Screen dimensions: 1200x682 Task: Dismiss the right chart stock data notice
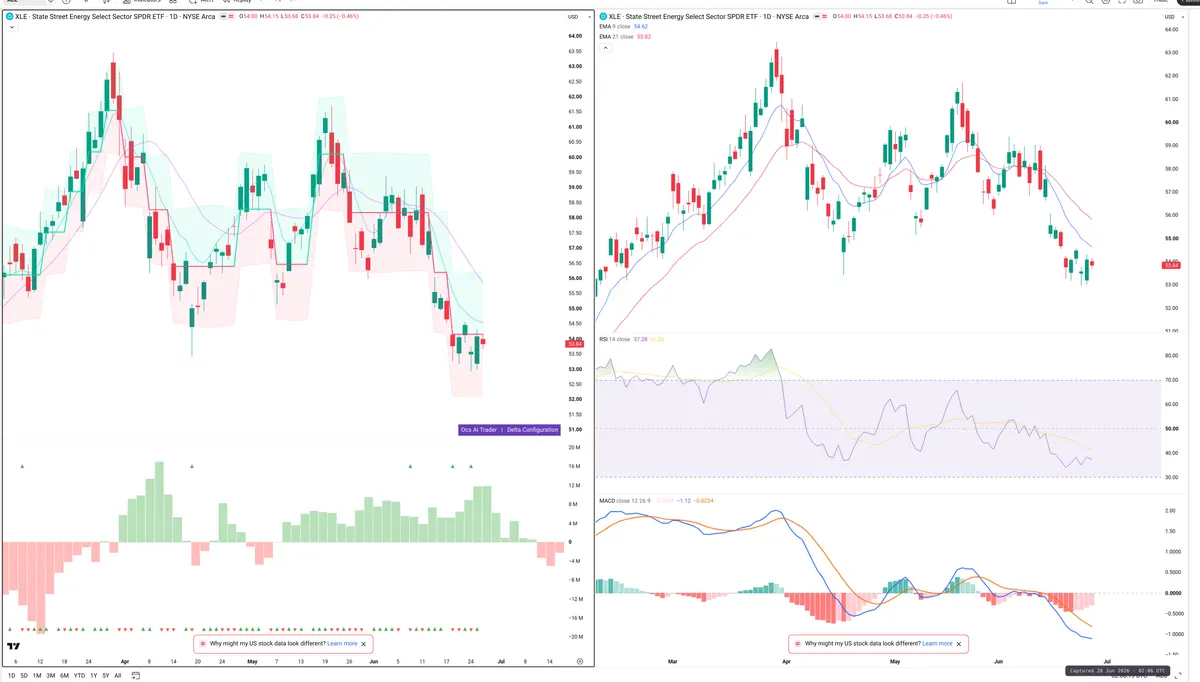click(959, 644)
